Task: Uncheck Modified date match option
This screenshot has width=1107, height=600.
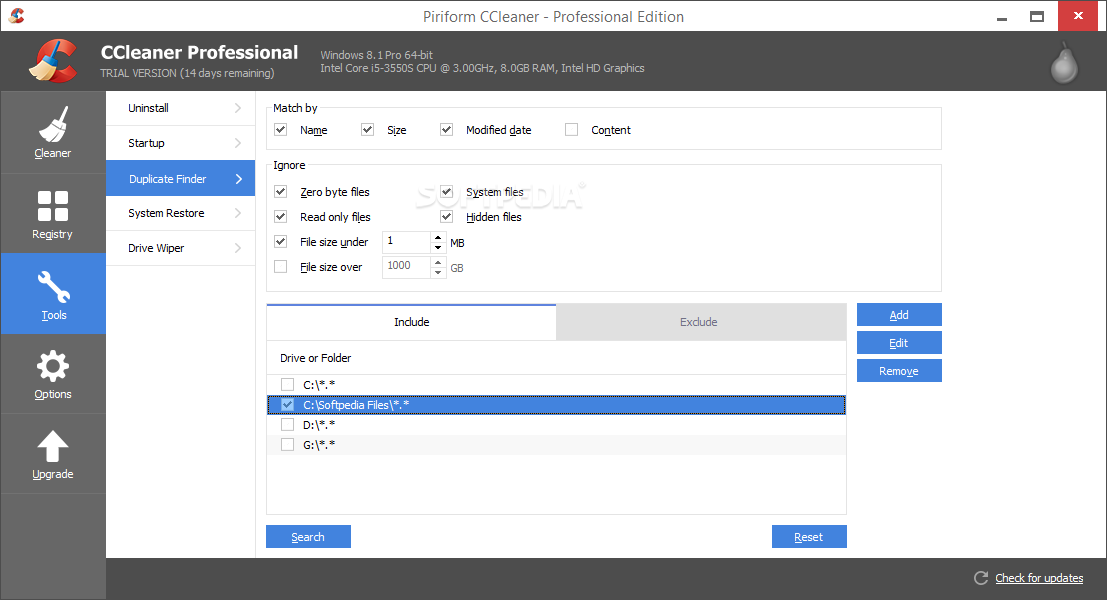Action: (x=446, y=130)
